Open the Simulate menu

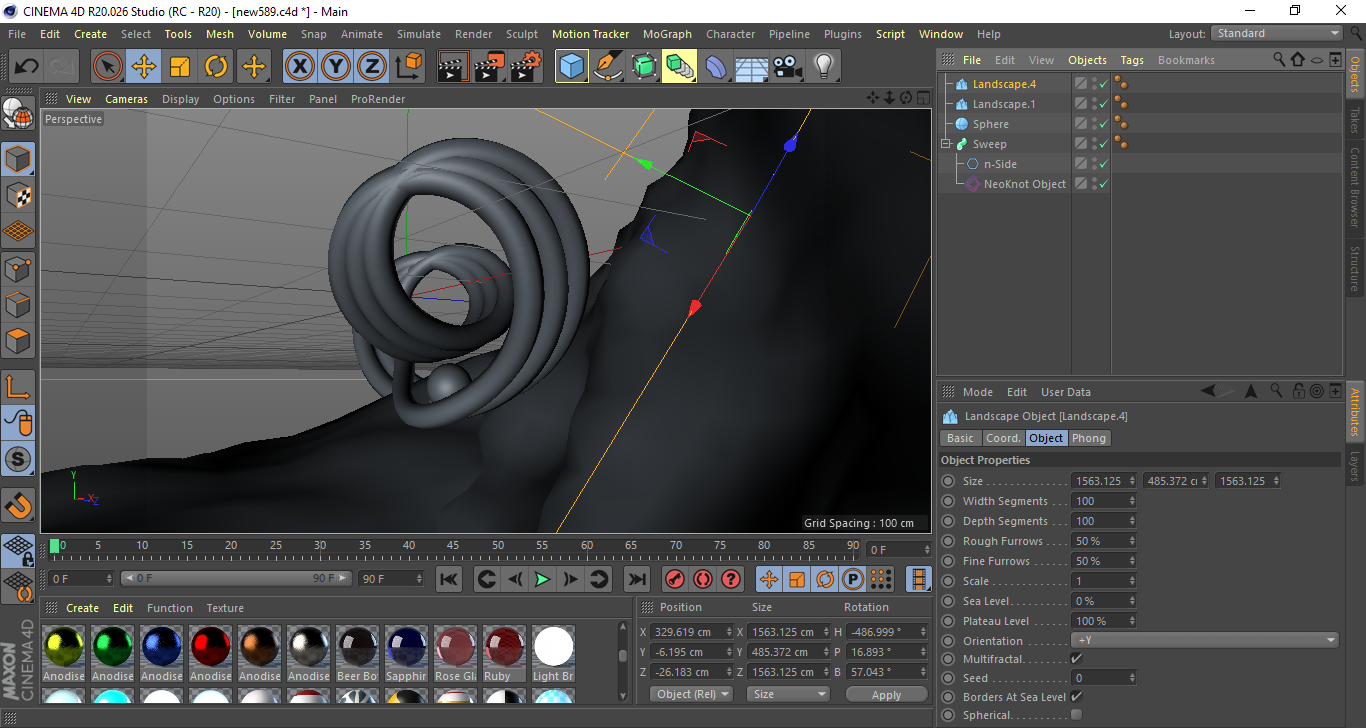(x=418, y=34)
